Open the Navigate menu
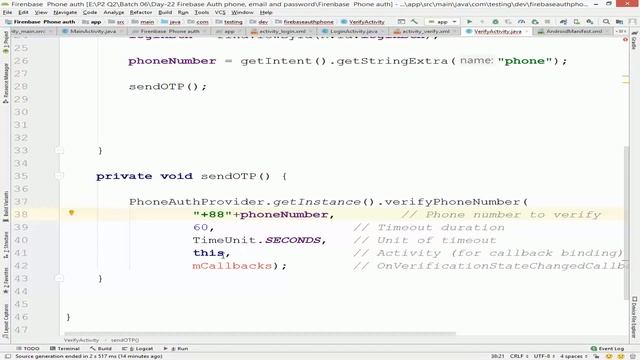 point(65,12)
